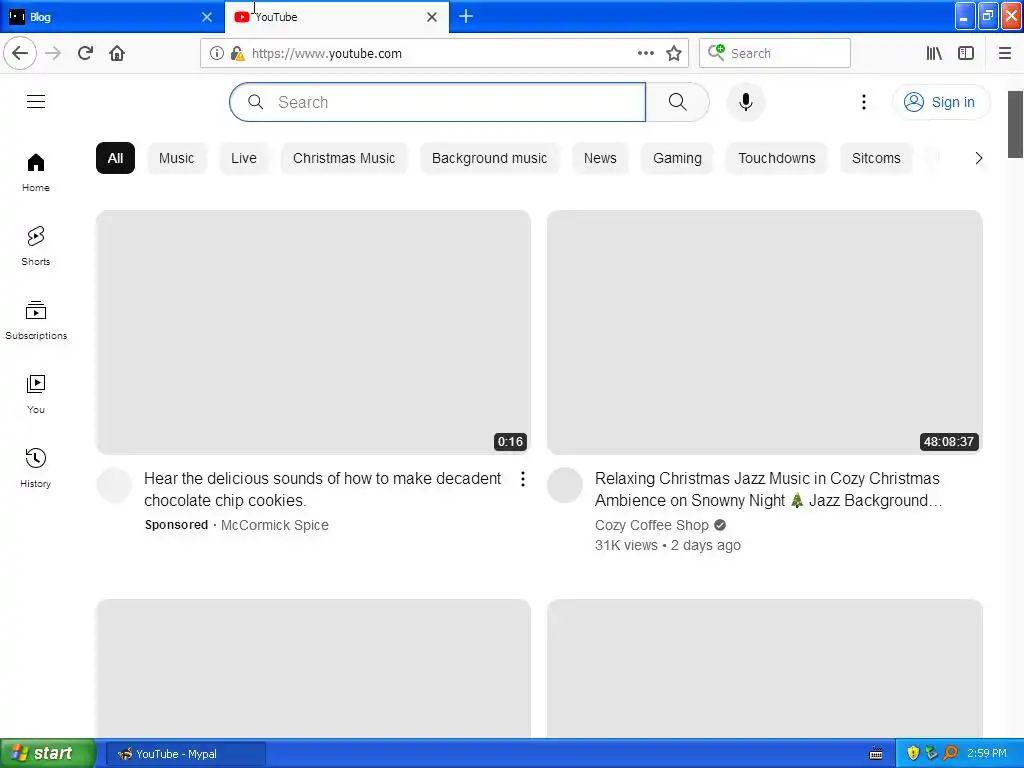Click YouTube - Mypal taskbar button

pos(185,754)
